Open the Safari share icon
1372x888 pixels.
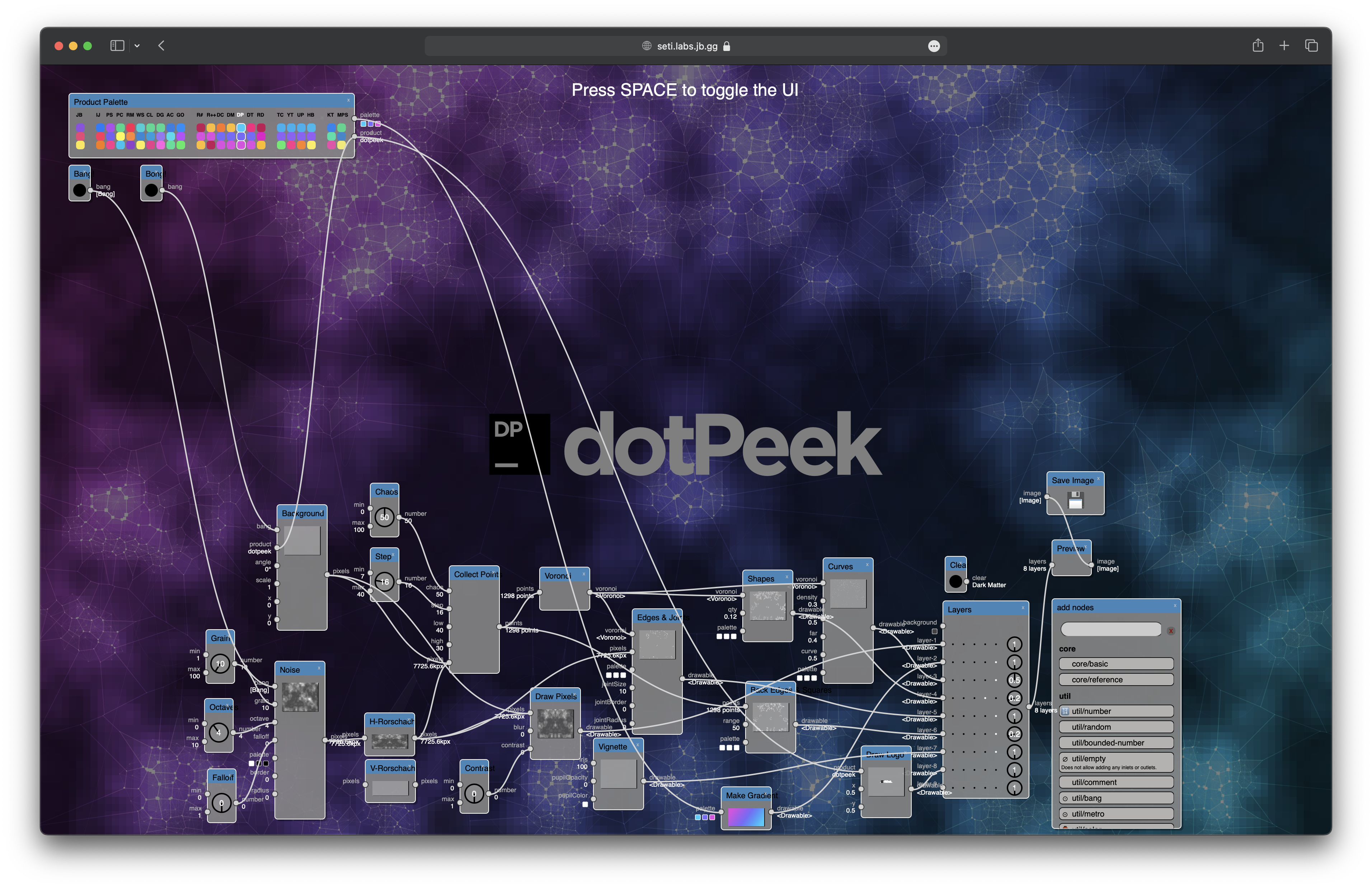1257,45
